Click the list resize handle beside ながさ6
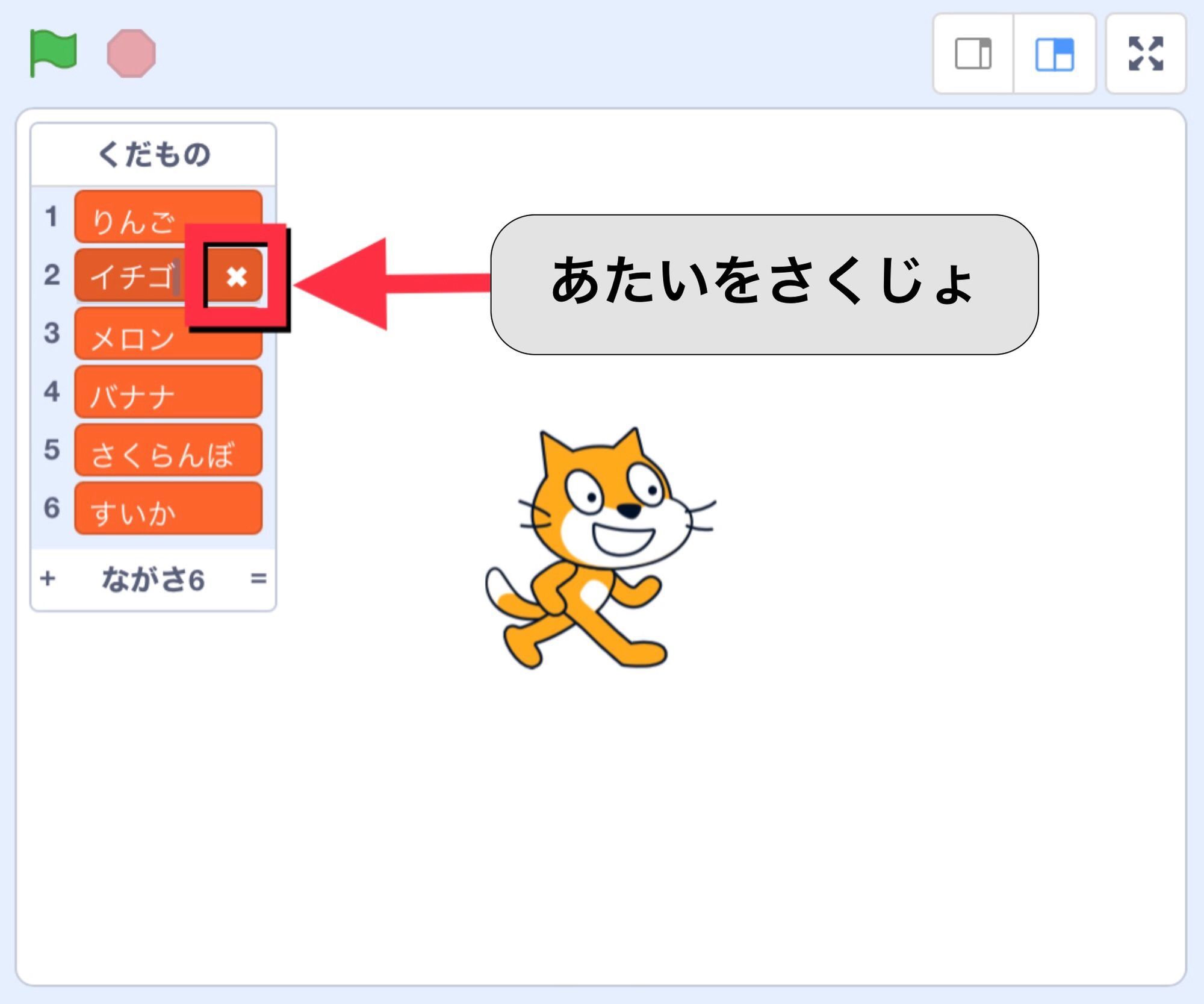Image resolution: width=1204 pixels, height=1004 pixels. tap(258, 578)
